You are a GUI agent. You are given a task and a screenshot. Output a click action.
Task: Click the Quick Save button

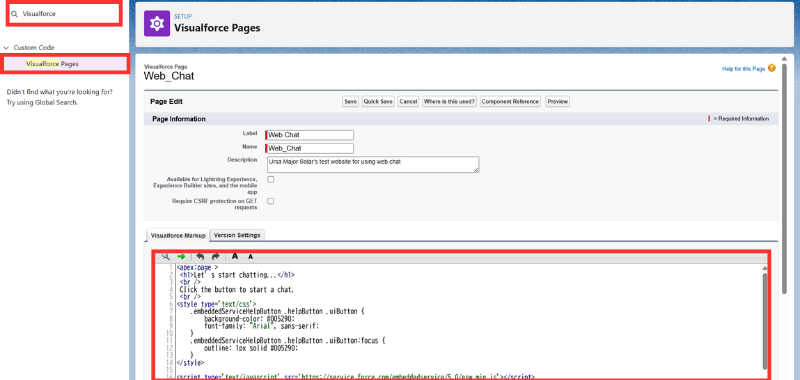click(378, 102)
